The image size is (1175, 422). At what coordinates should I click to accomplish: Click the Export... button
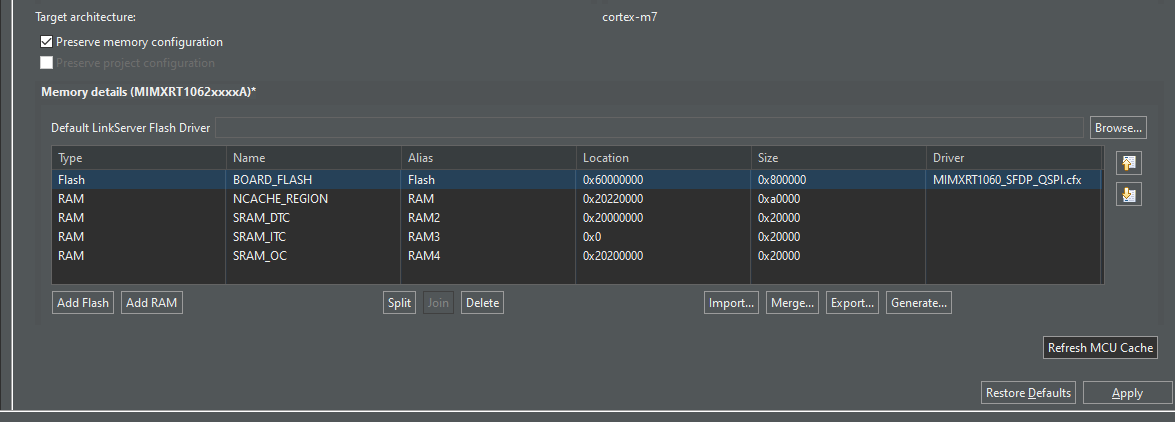pos(852,303)
